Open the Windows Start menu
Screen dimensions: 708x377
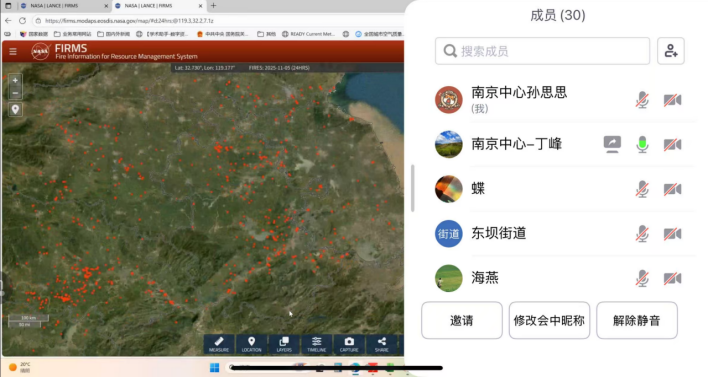point(214,367)
